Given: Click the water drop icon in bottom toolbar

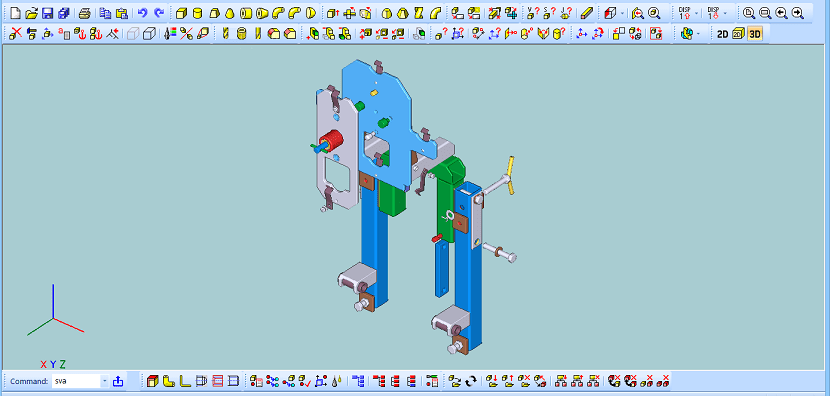Looking at the screenshot, I should click(337, 381).
